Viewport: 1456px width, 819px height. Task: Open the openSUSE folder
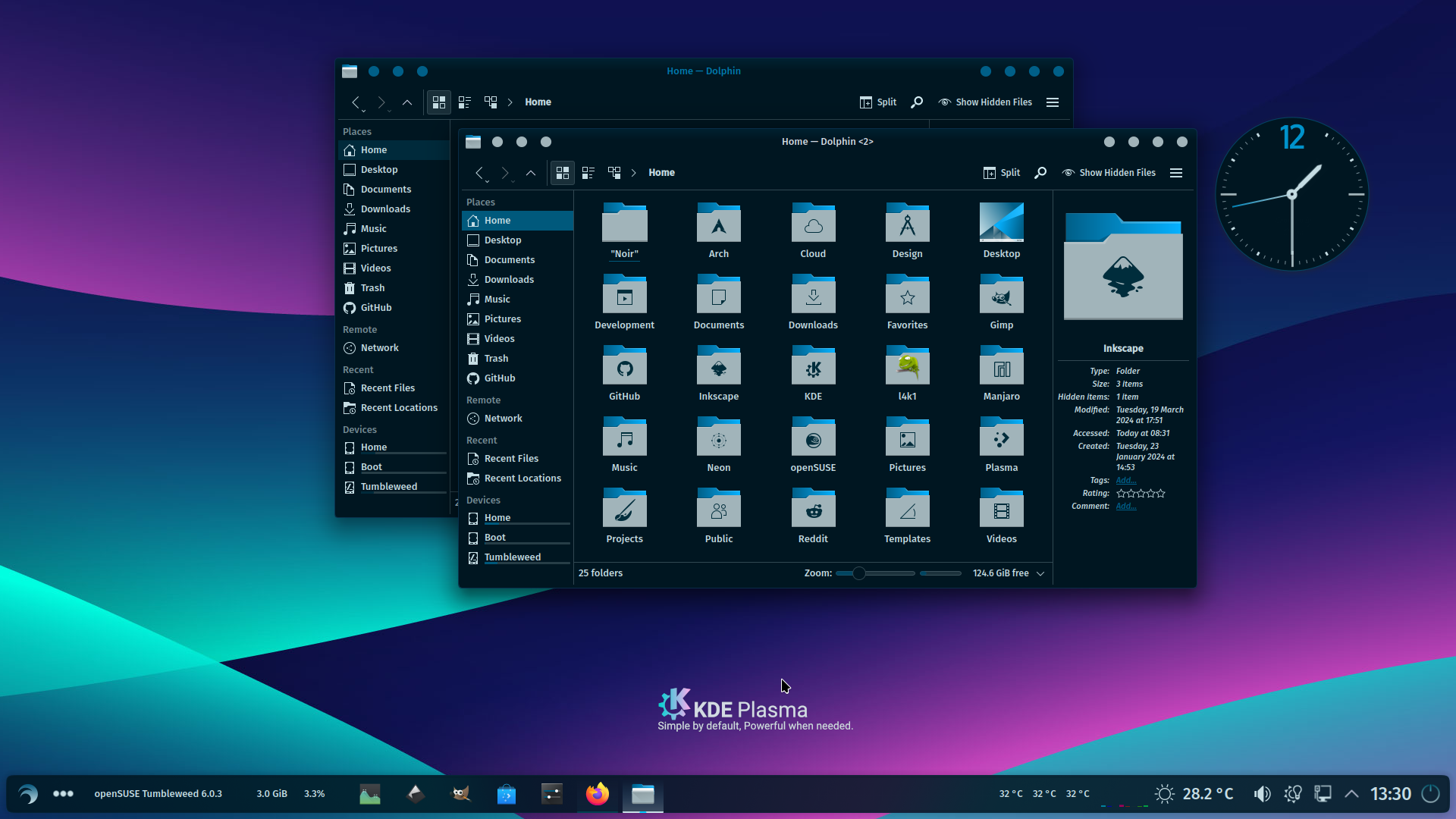(813, 444)
